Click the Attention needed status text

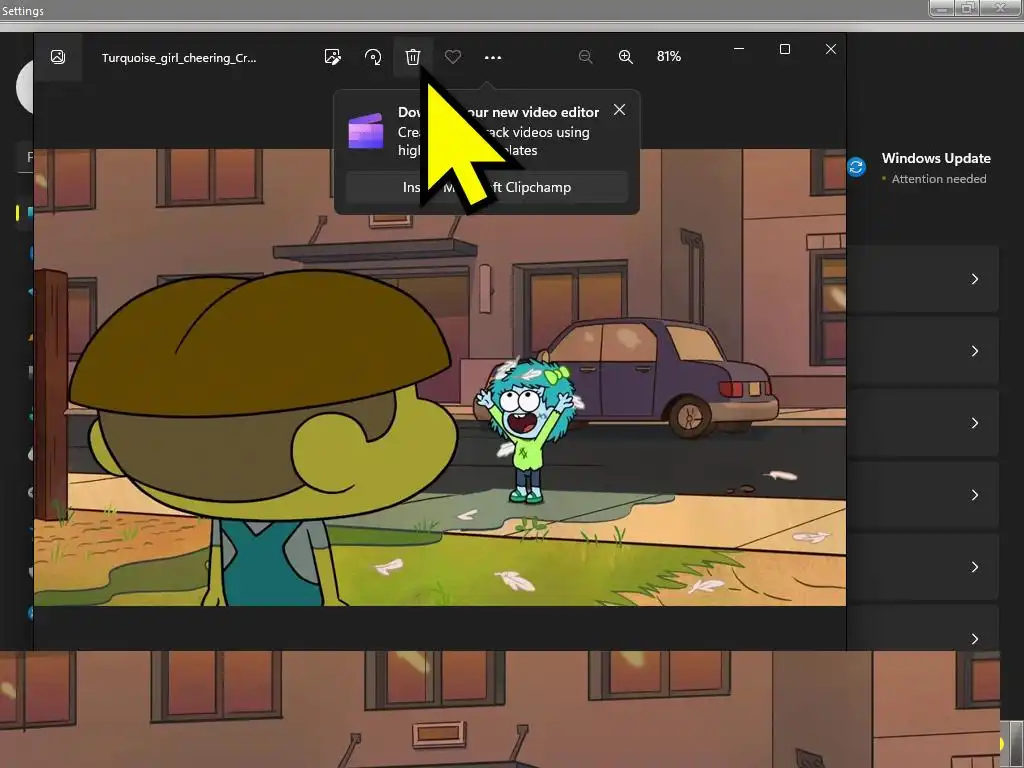pos(938,179)
